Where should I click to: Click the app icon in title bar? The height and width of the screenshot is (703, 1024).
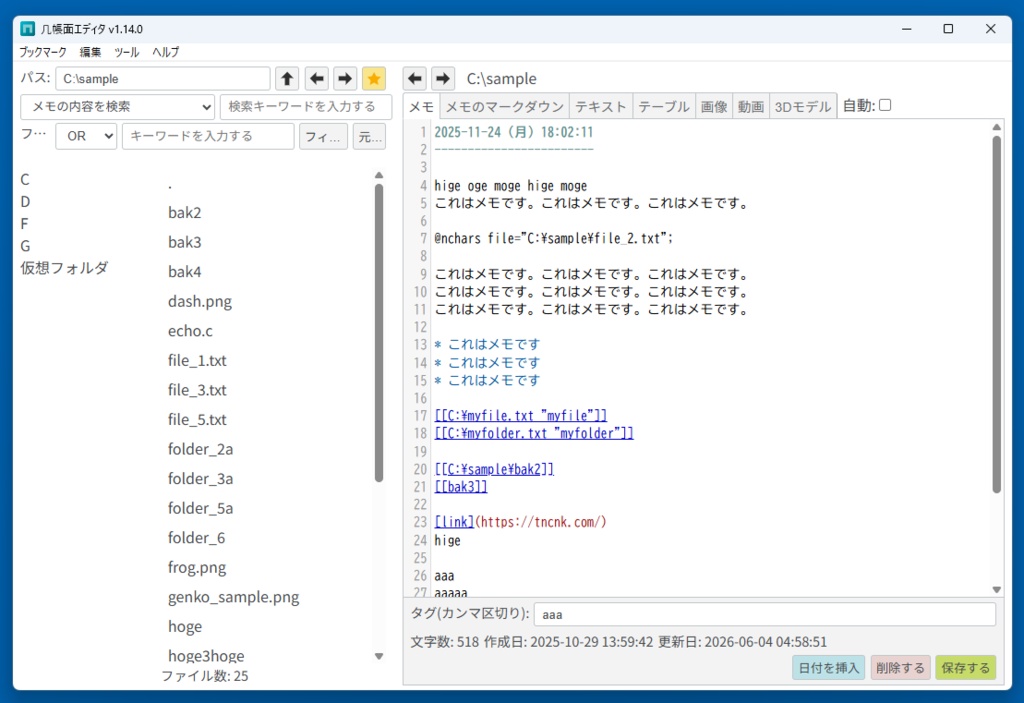(x=27, y=29)
